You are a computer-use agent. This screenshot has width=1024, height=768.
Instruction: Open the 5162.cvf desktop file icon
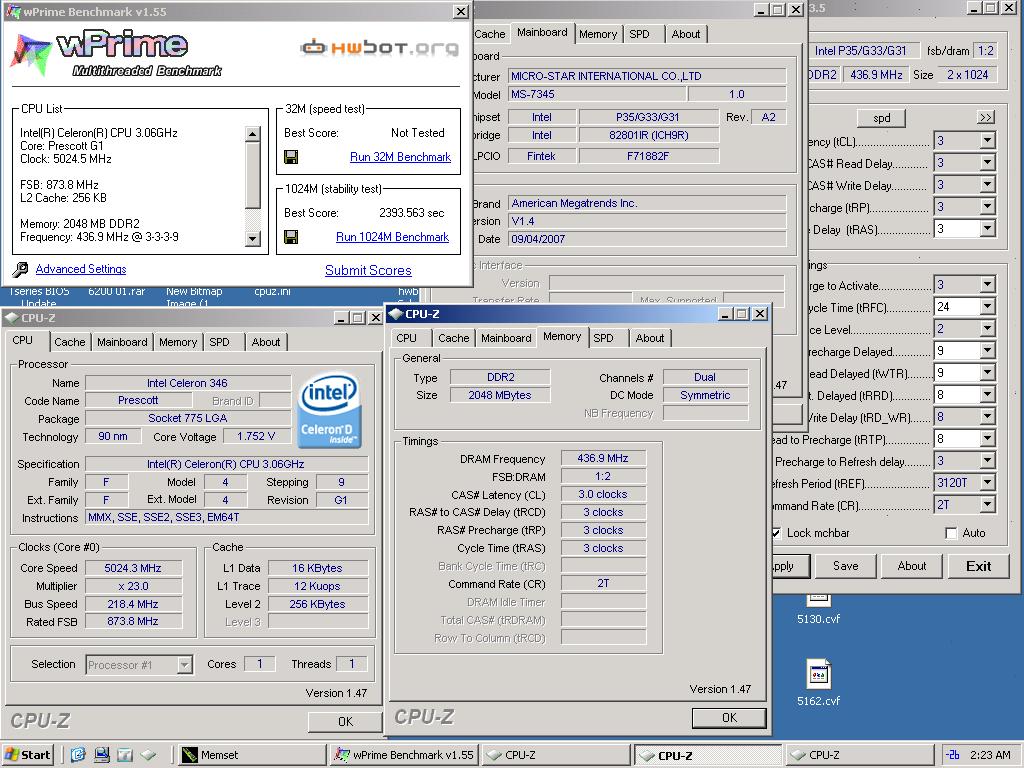pyautogui.click(x=818, y=675)
